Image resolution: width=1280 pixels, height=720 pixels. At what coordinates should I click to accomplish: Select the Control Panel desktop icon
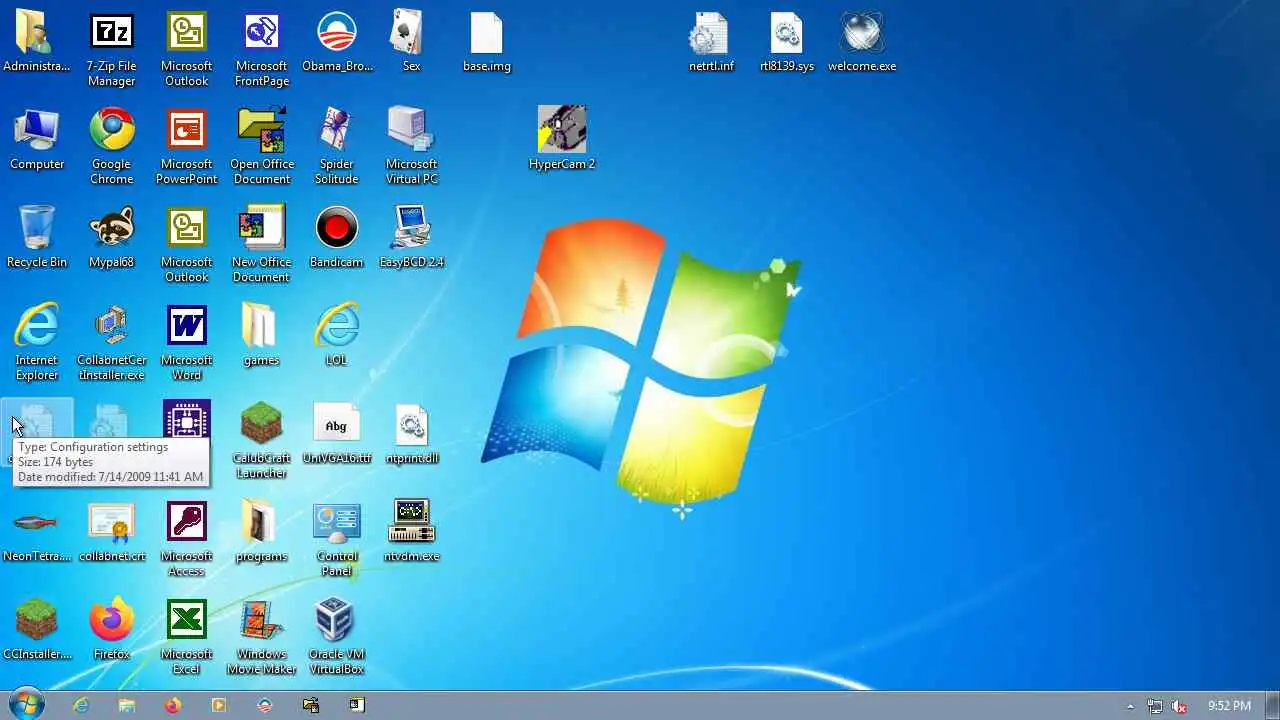[336, 539]
